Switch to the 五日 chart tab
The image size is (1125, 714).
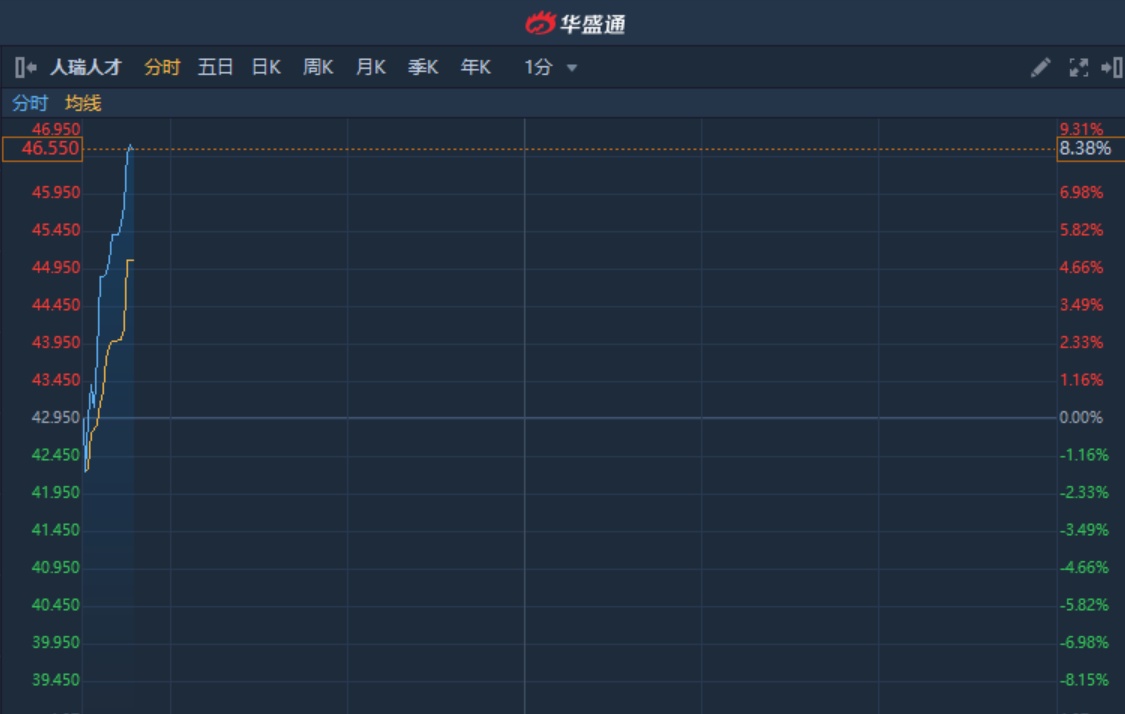point(215,67)
